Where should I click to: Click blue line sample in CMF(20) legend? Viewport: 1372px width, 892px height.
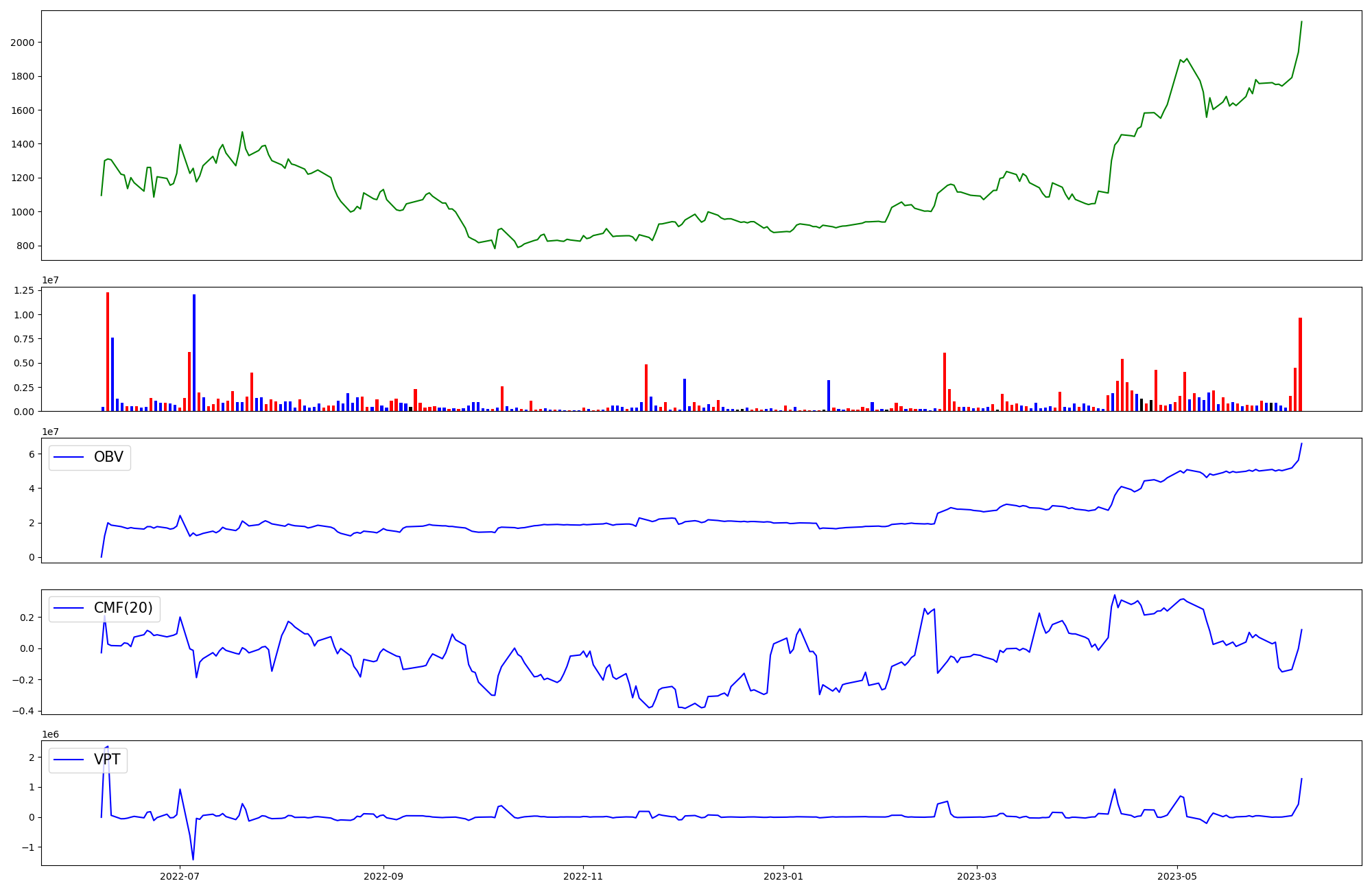69,609
